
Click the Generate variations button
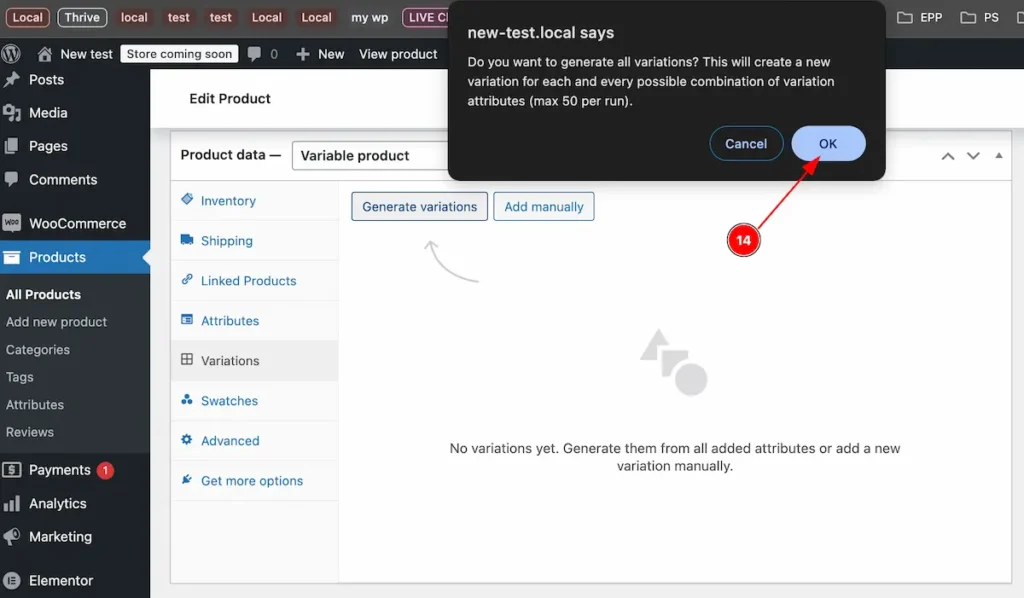(419, 206)
